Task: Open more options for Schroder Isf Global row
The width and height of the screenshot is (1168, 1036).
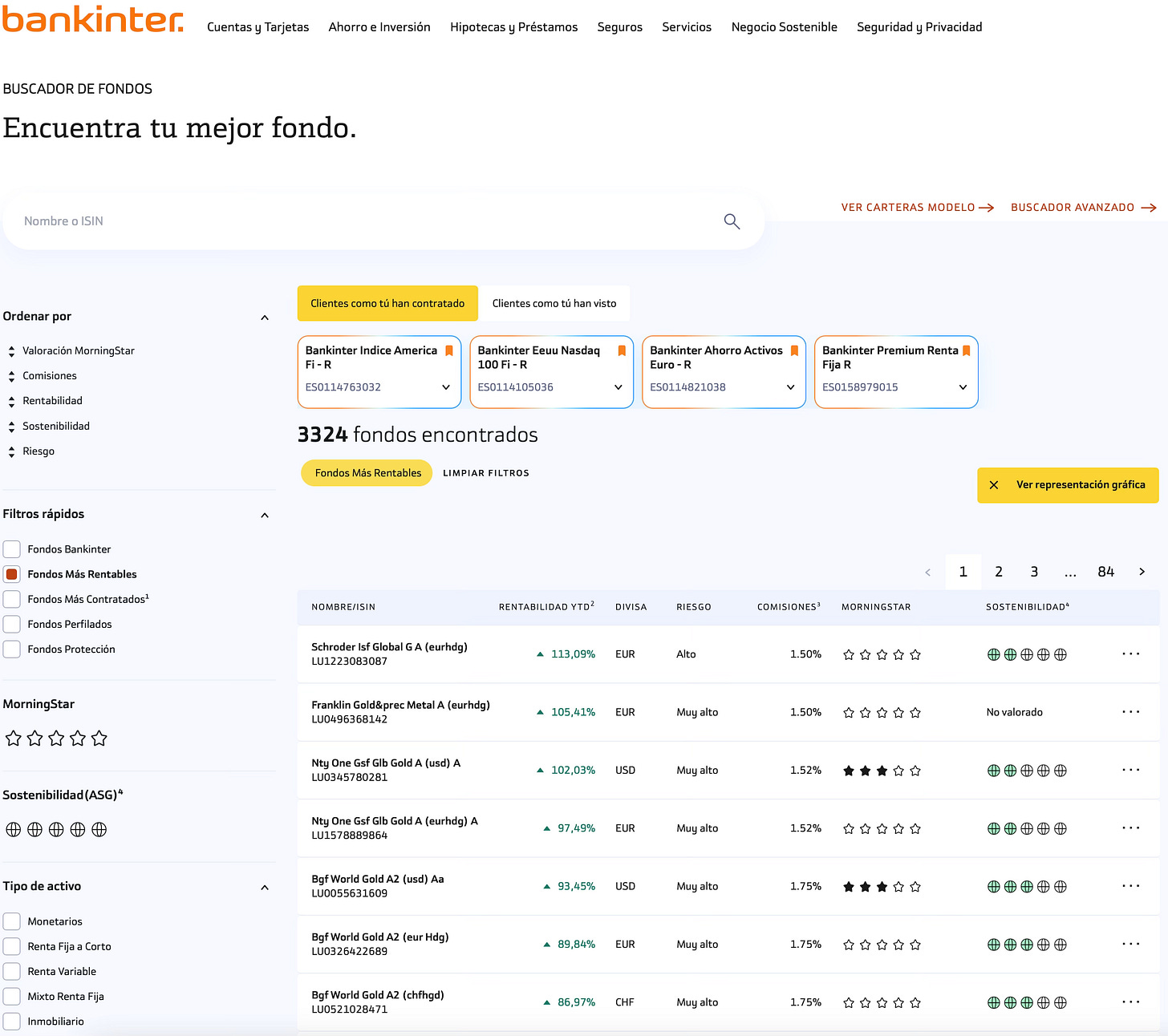Action: [1131, 654]
